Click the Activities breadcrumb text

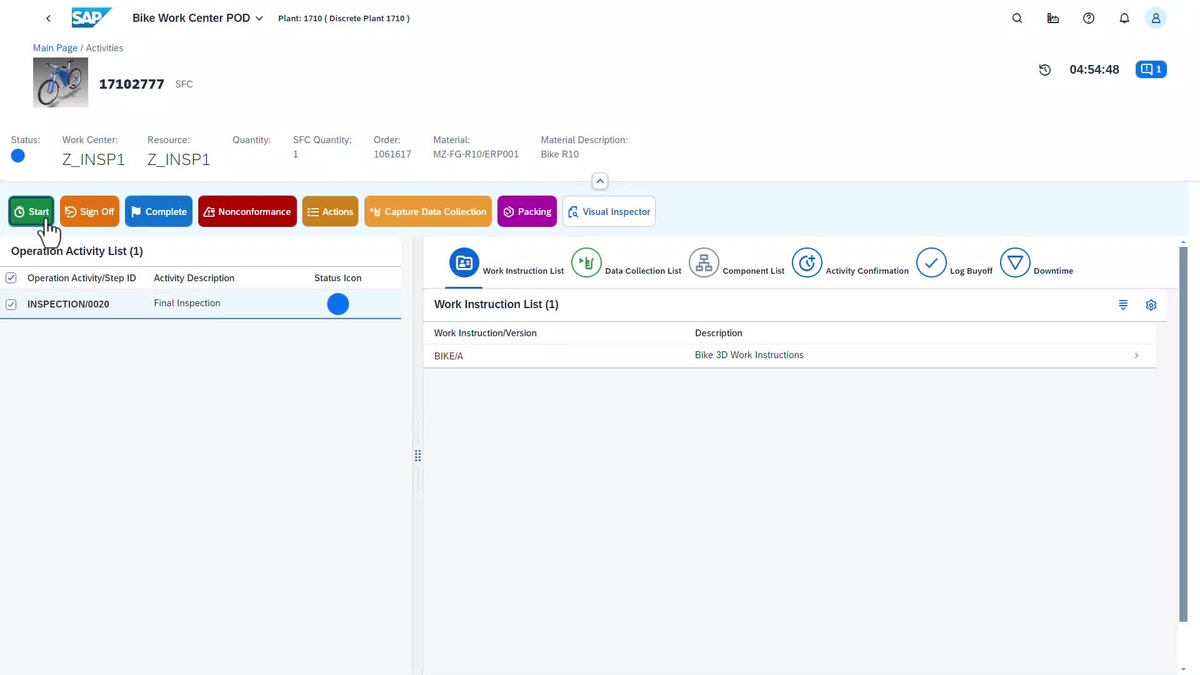coord(104,48)
